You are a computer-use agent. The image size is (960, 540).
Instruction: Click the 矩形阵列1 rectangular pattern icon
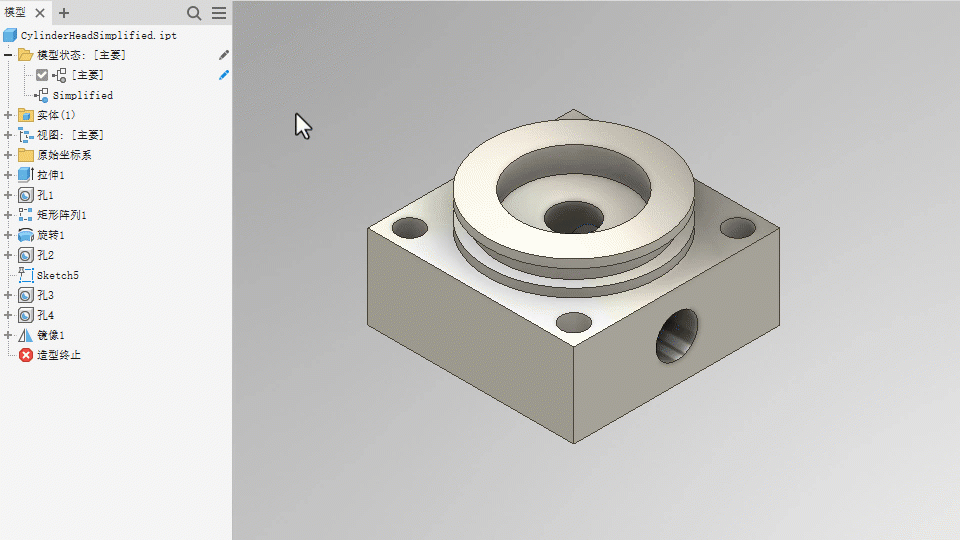(x=25, y=215)
